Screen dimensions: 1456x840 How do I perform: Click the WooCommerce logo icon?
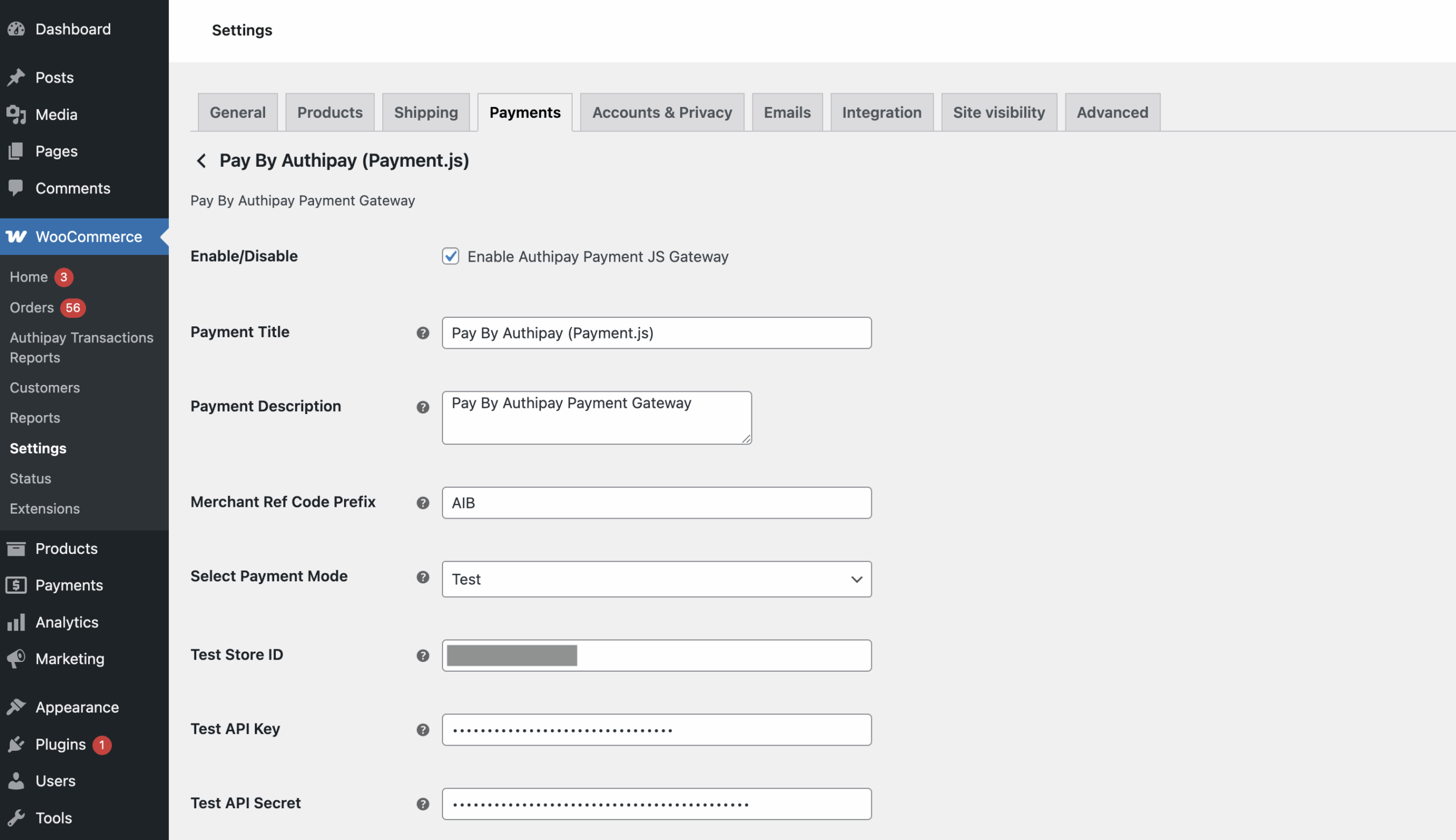click(x=16, y=237)
